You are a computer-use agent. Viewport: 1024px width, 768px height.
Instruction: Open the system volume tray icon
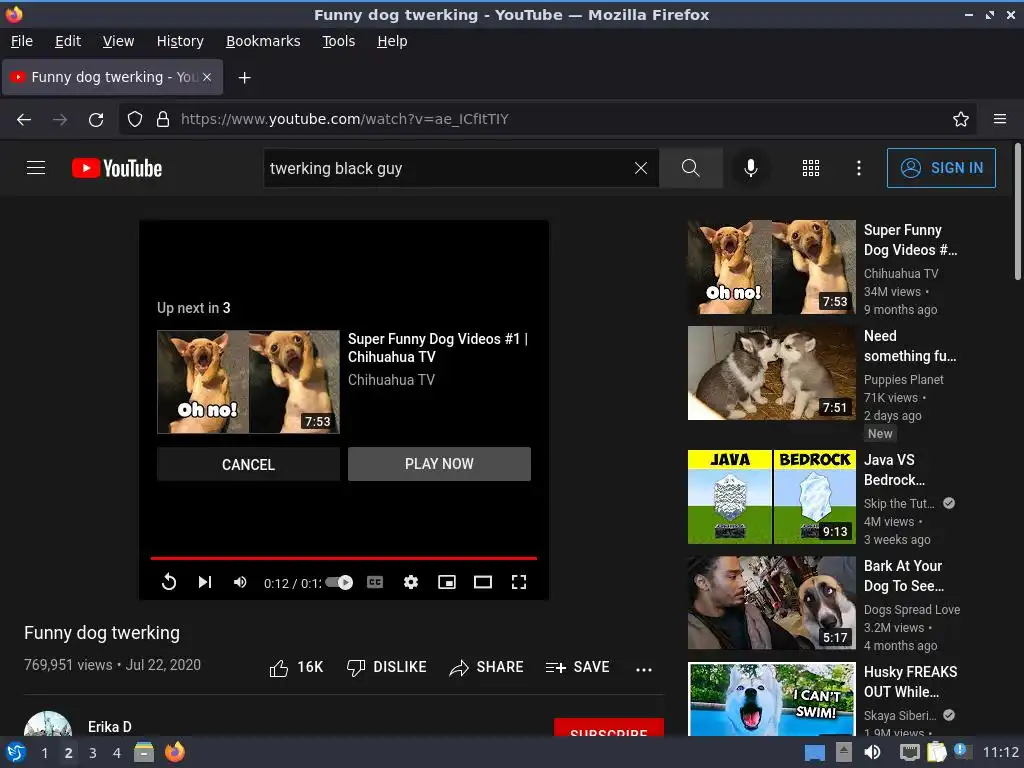click(x=872, y=752)
